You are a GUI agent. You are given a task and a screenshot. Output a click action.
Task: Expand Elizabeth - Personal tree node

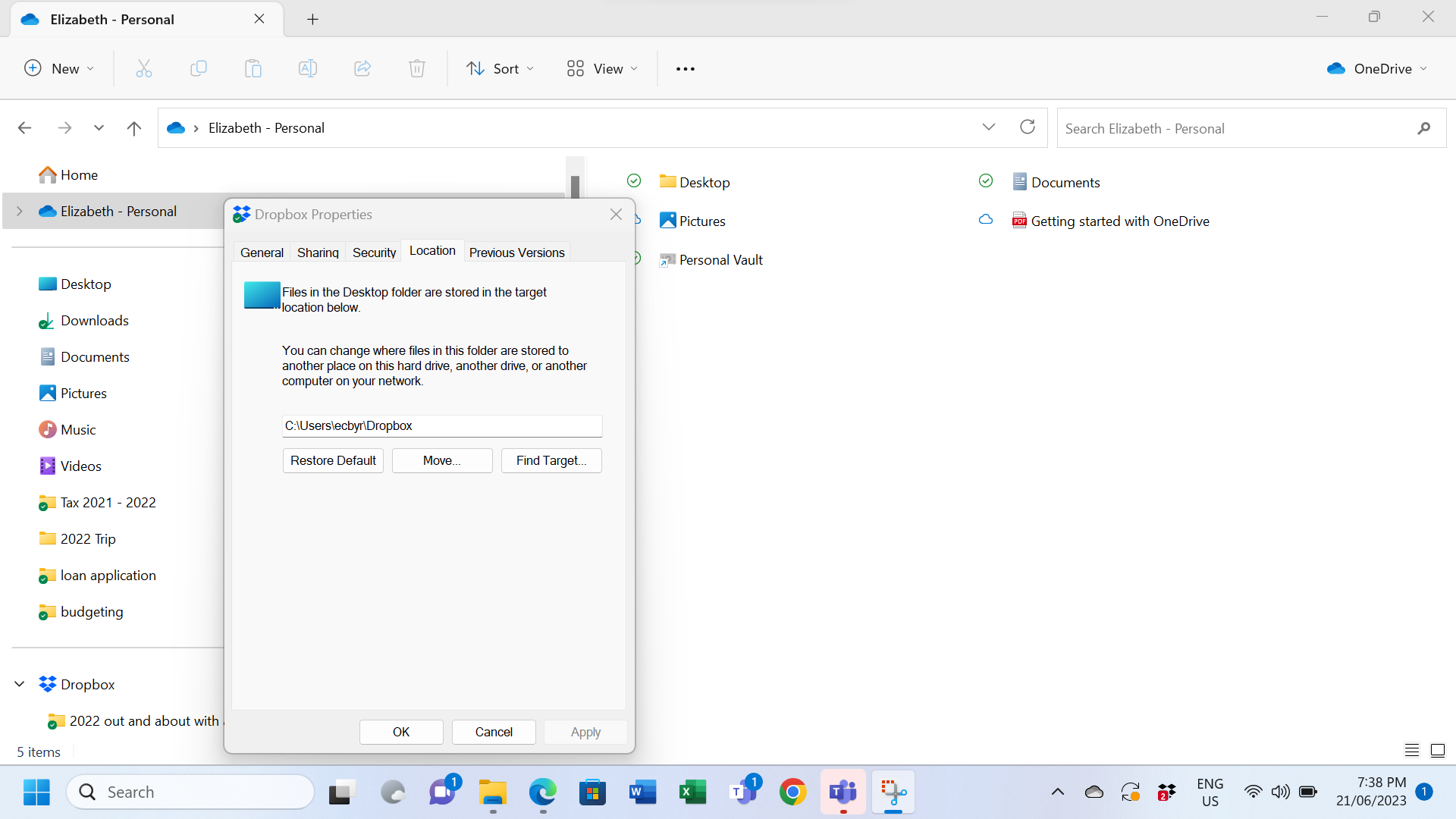pos(20,212)
